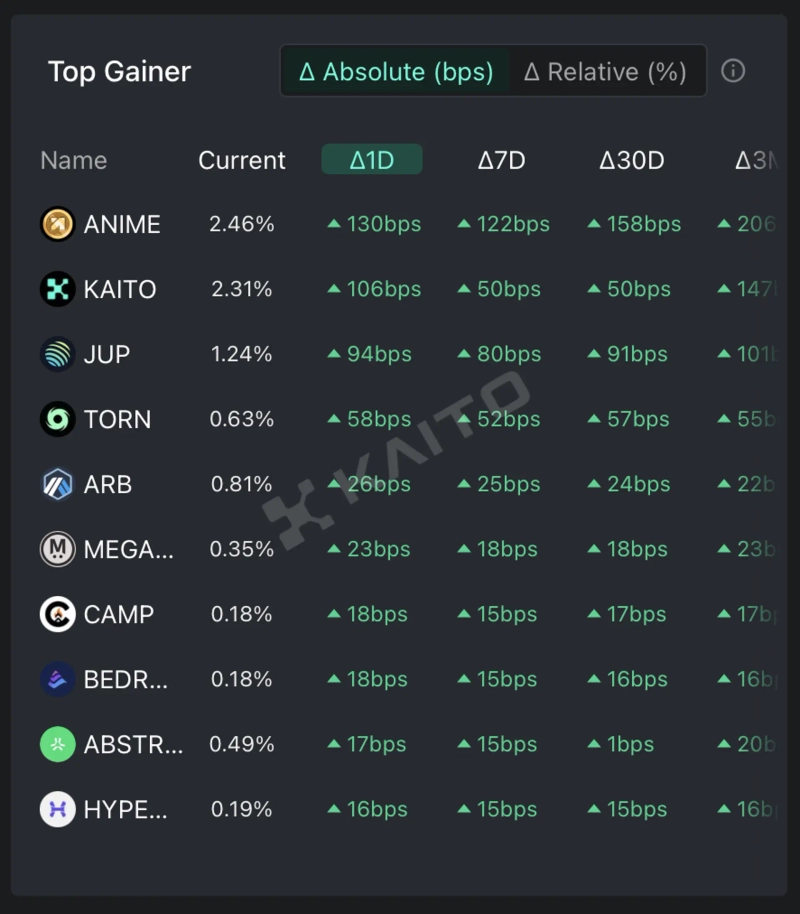Click the Current column header
Screen dimensions: 800x914
pos(242,160)
